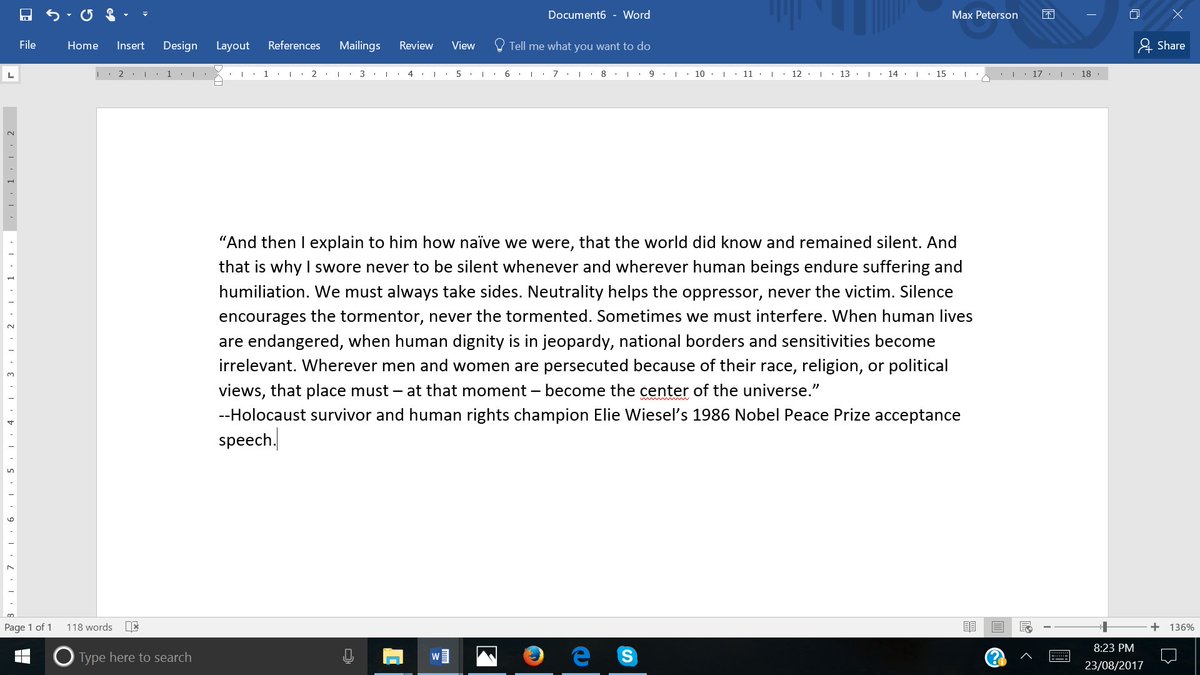Open the touch keyboard icon

coord(1061,657)
